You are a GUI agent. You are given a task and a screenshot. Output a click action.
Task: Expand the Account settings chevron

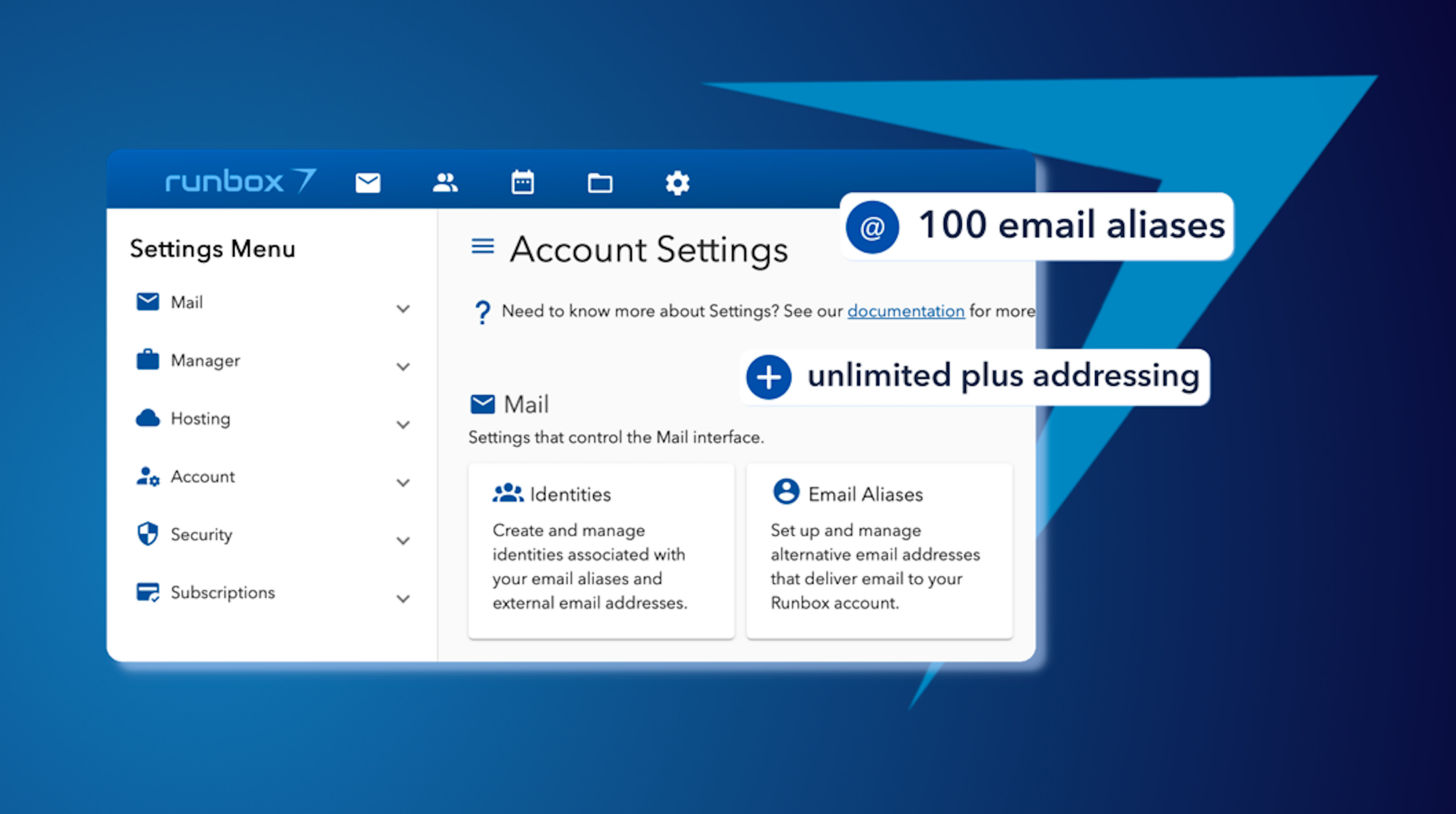[403, 483]
